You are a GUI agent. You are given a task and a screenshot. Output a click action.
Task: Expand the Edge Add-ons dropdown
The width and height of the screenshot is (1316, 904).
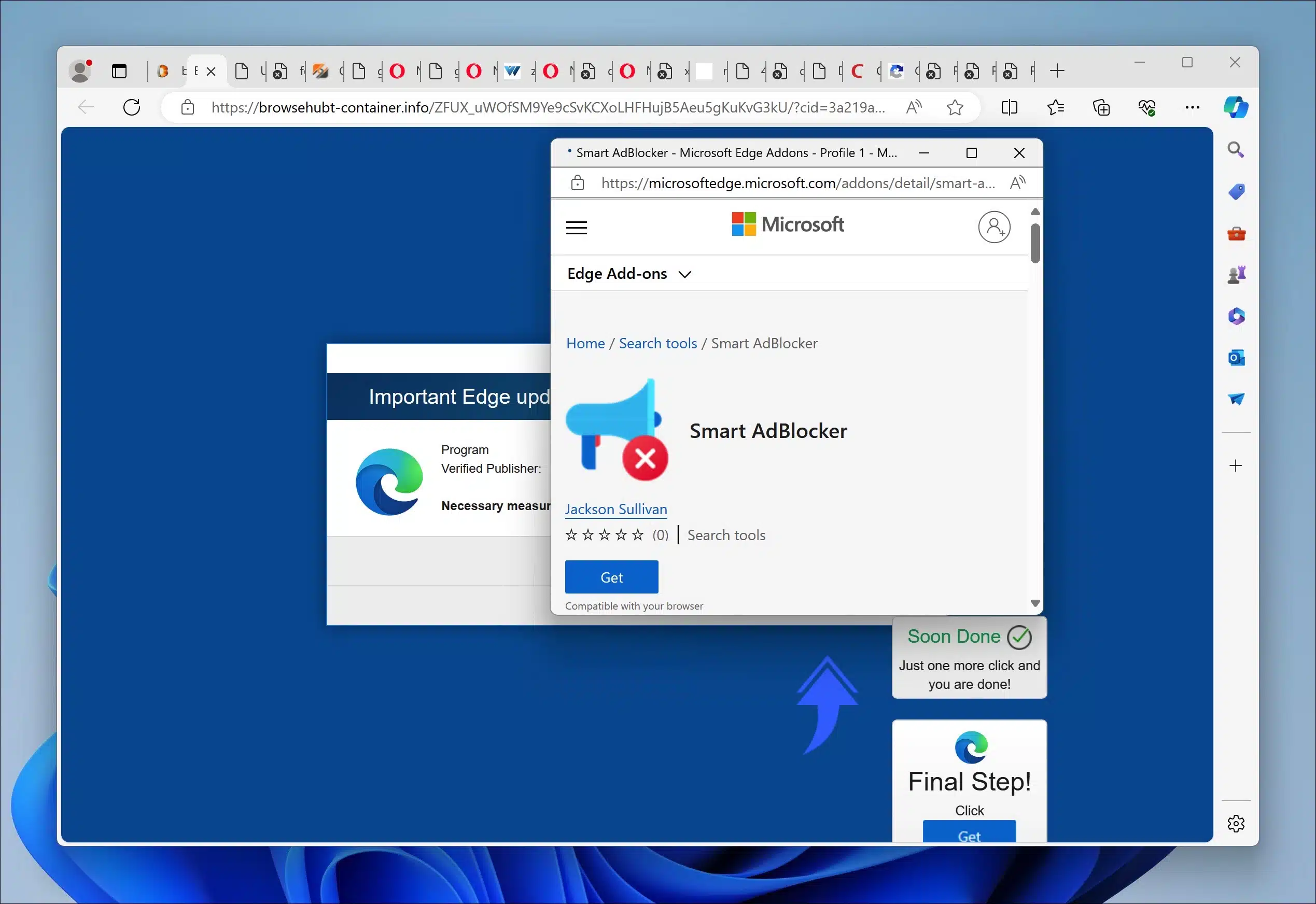(x=629, y=274)
